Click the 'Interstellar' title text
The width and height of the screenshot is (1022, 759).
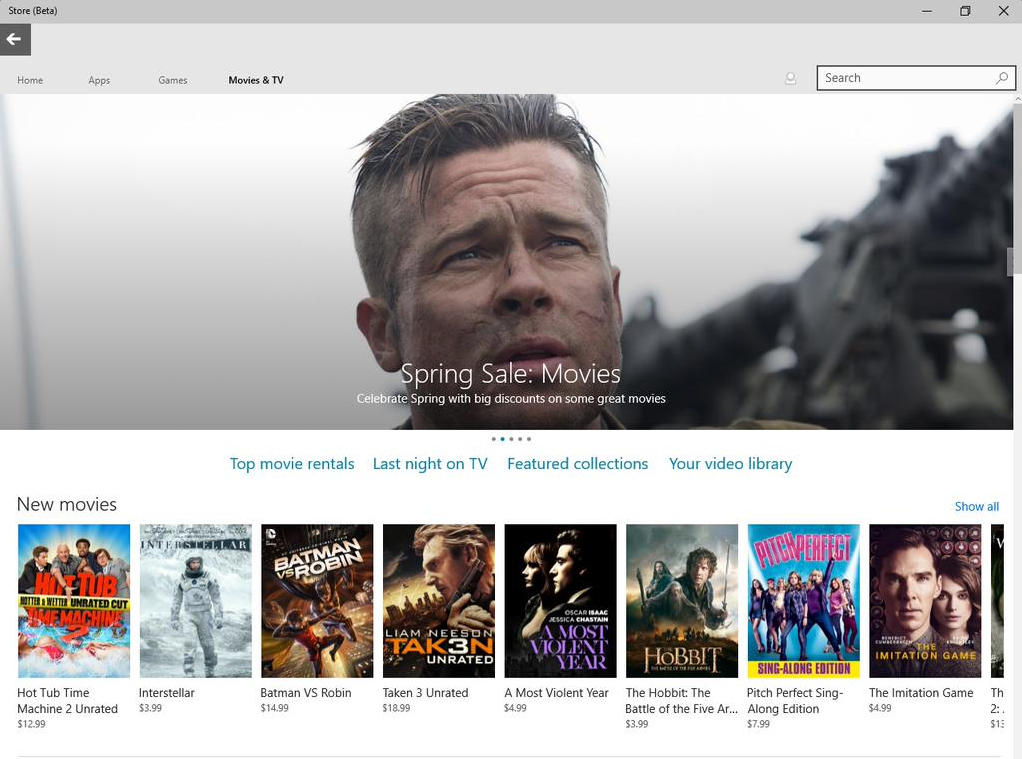coord(167,692)
